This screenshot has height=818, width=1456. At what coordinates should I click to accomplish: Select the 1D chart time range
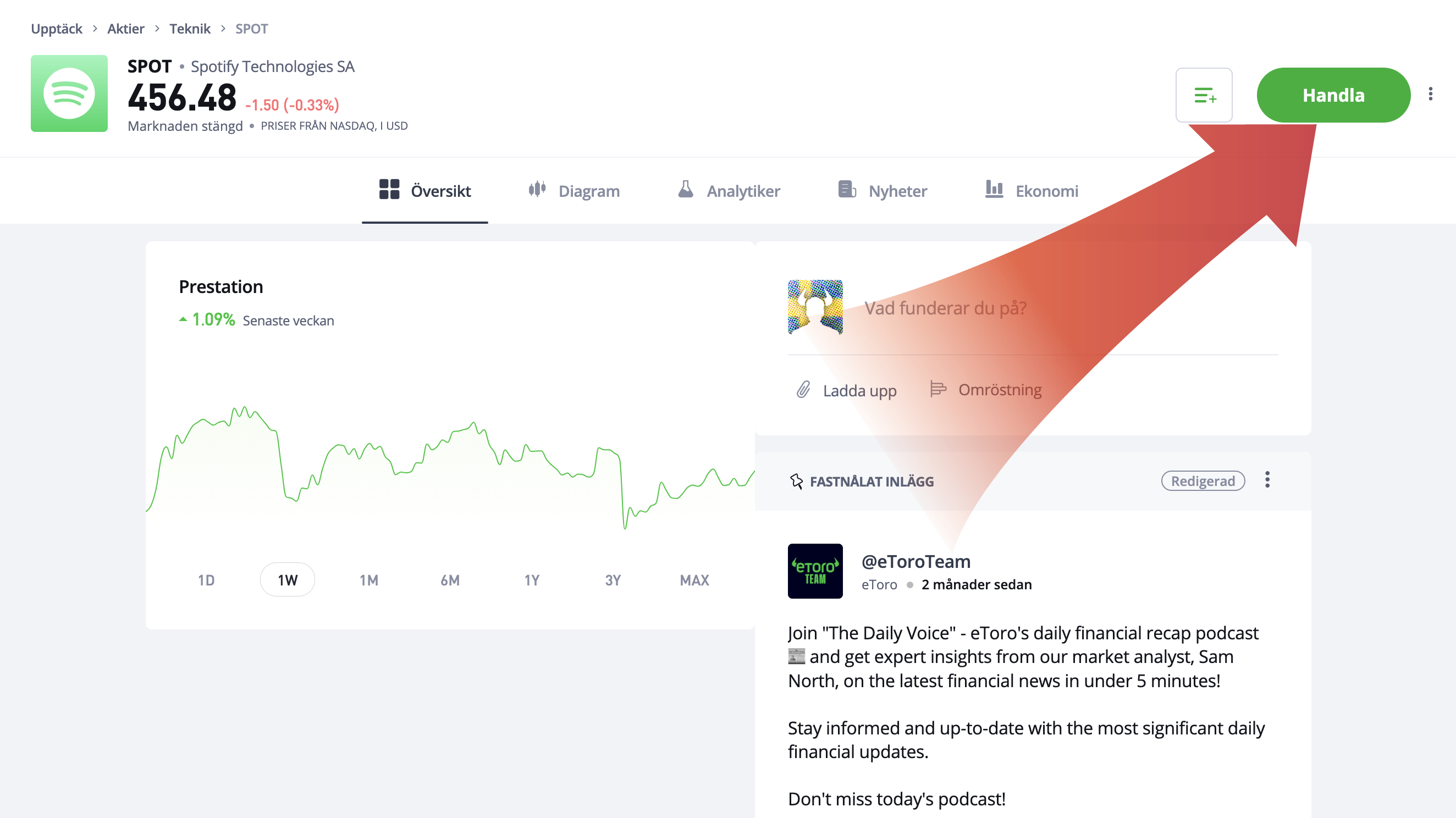click(x=206, y=580)
